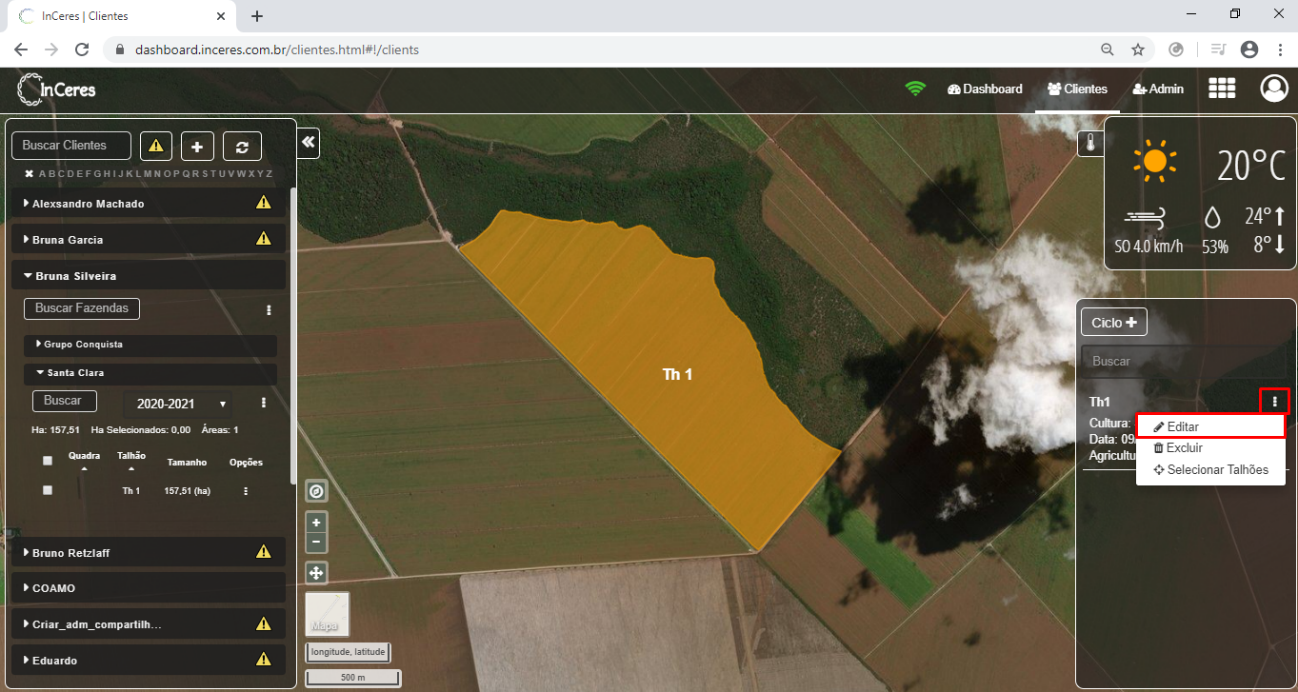The width and height of the screenshot is (1298, 692).
Task: Clear the alphabet filter with the X
Action: (x=29, y=174)
